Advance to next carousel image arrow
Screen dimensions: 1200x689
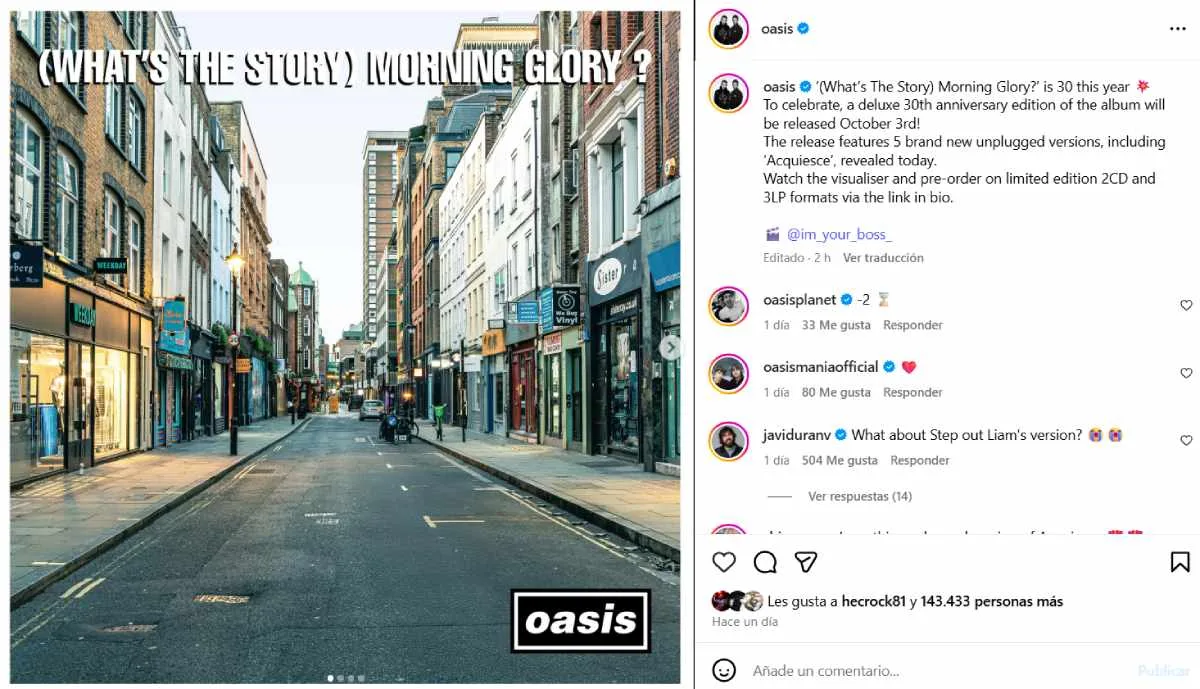point(669,347)
